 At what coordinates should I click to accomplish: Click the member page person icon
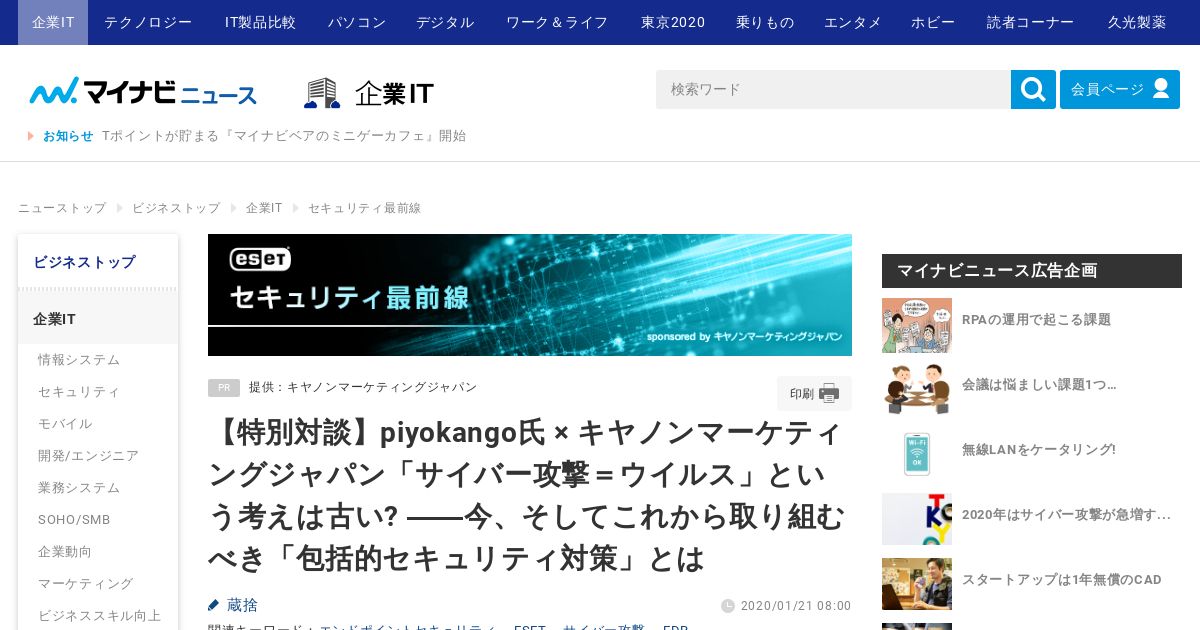point(1161,89)
